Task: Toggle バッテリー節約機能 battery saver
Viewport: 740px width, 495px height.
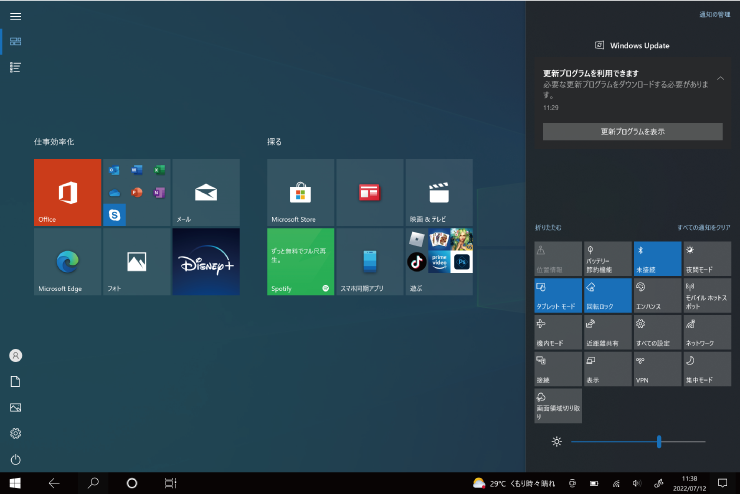Action: (608, 259)
